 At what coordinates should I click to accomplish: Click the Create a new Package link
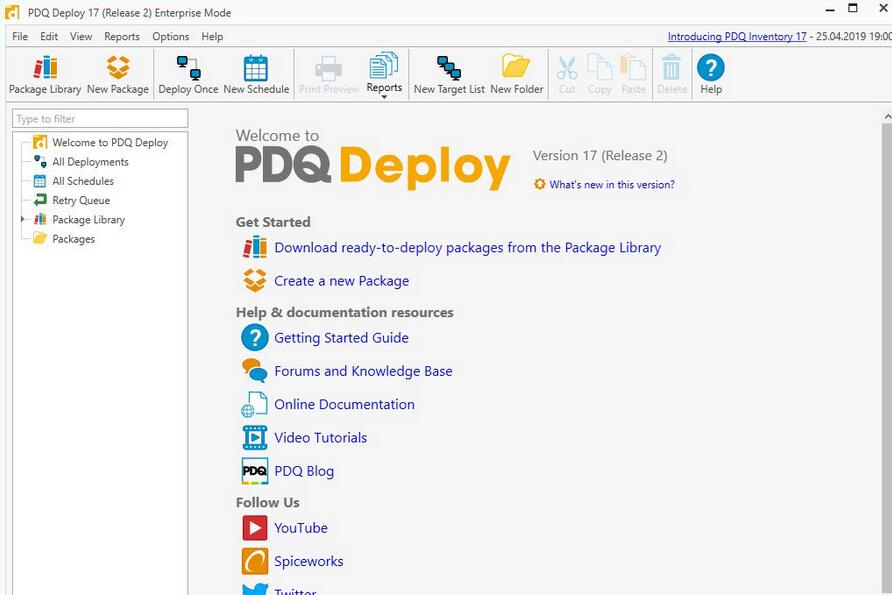pos(341,280)
